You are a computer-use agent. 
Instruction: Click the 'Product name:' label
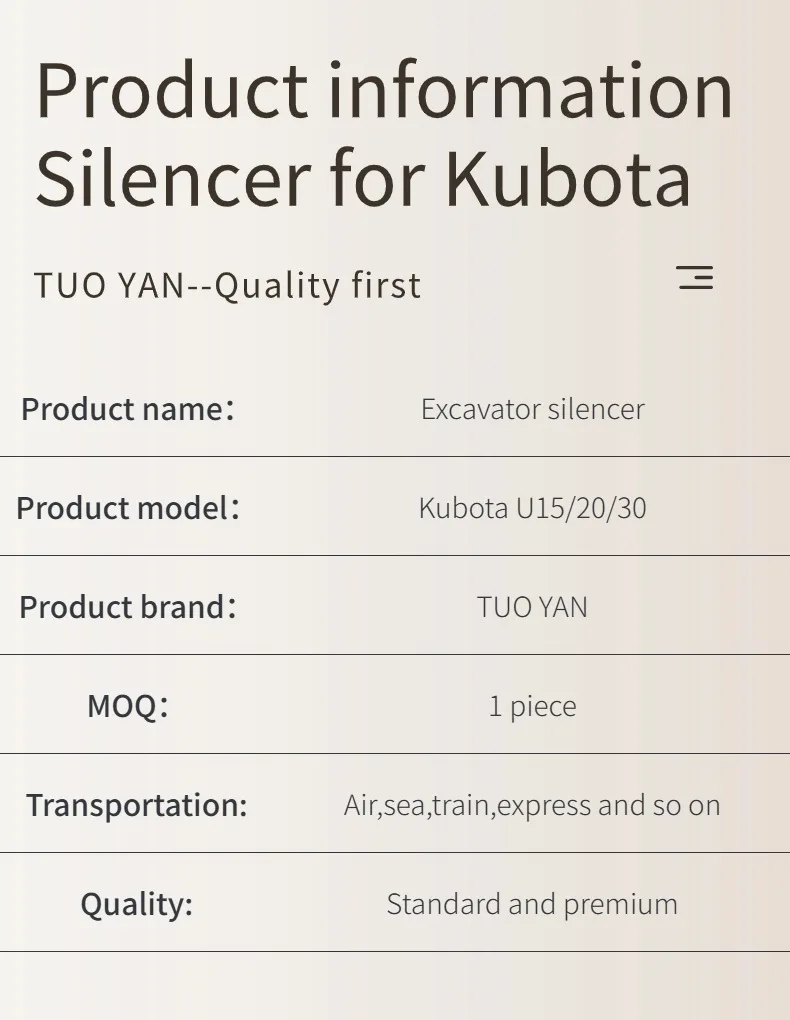tap(127, 409)
